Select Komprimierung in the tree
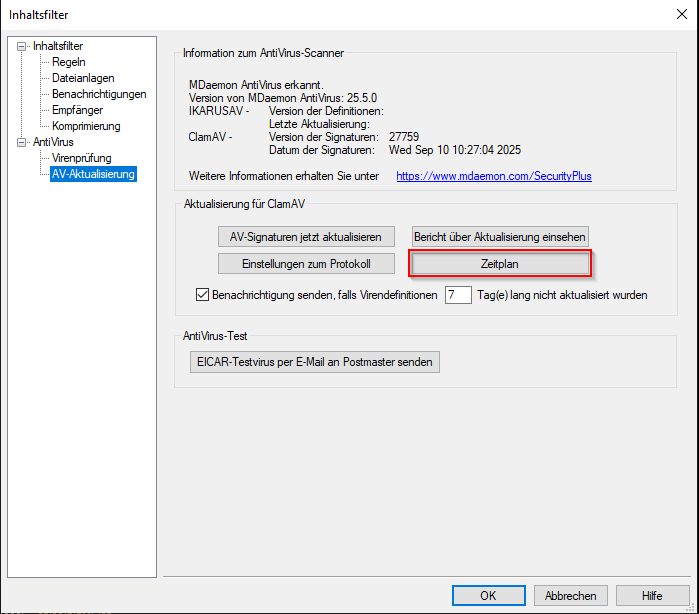The width and height of the screenshot is (699, 614). 86,126
